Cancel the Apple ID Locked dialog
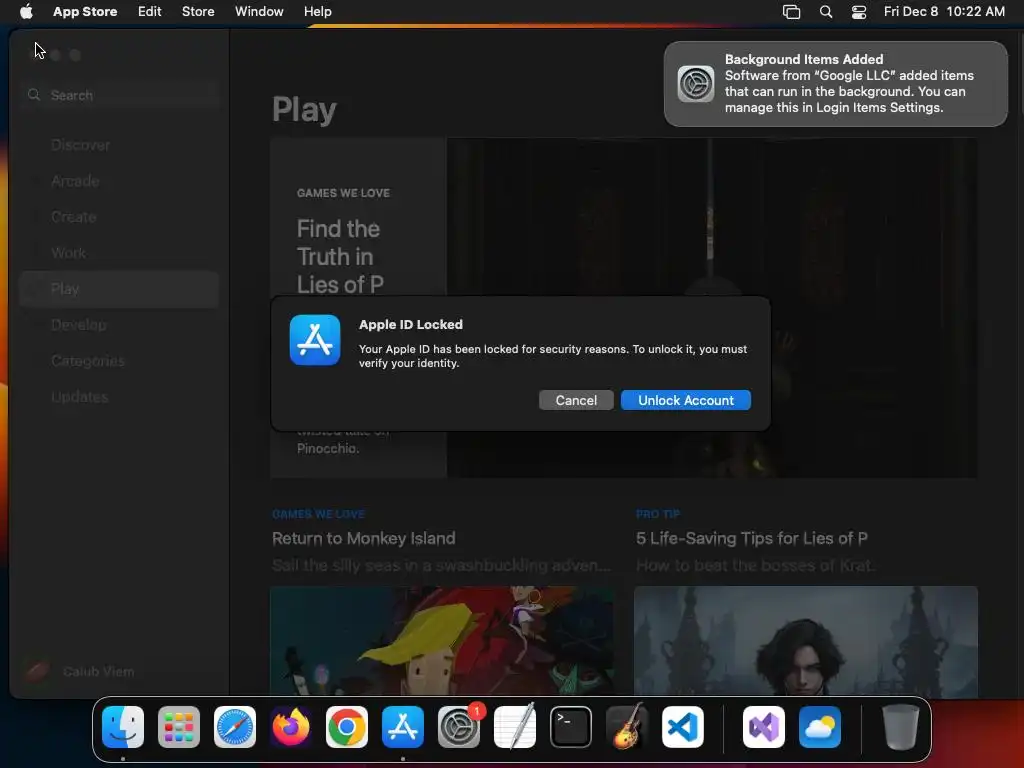Screen dimensions: 1024x768 click(576, 400)
